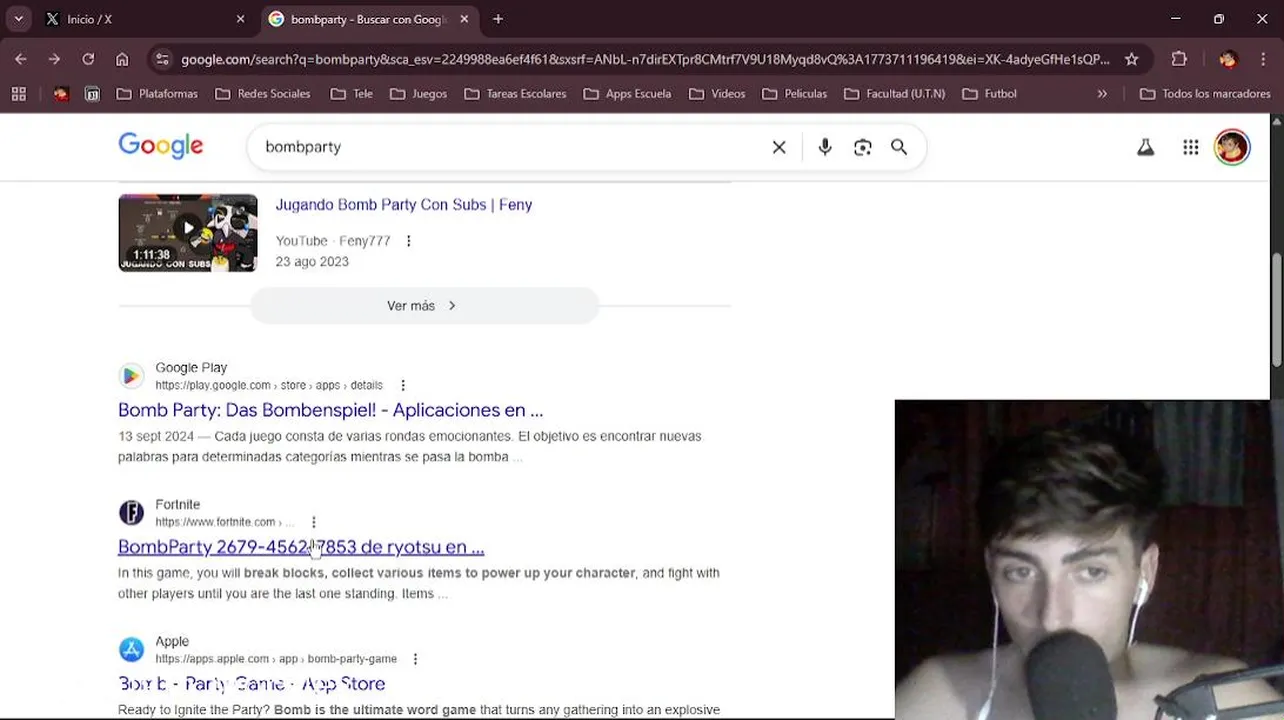Open BombParty ryotsu Fortnite link

[301, 547]
